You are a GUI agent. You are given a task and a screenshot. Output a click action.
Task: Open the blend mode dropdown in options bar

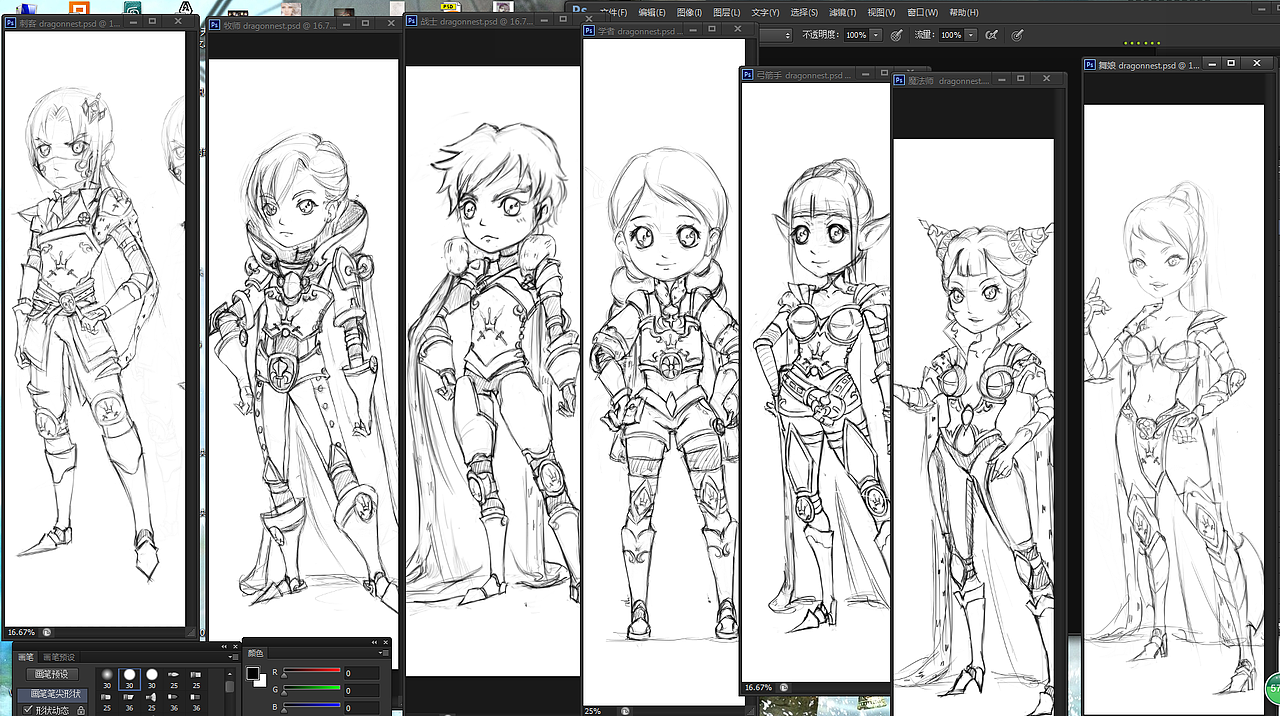point(775,35)
